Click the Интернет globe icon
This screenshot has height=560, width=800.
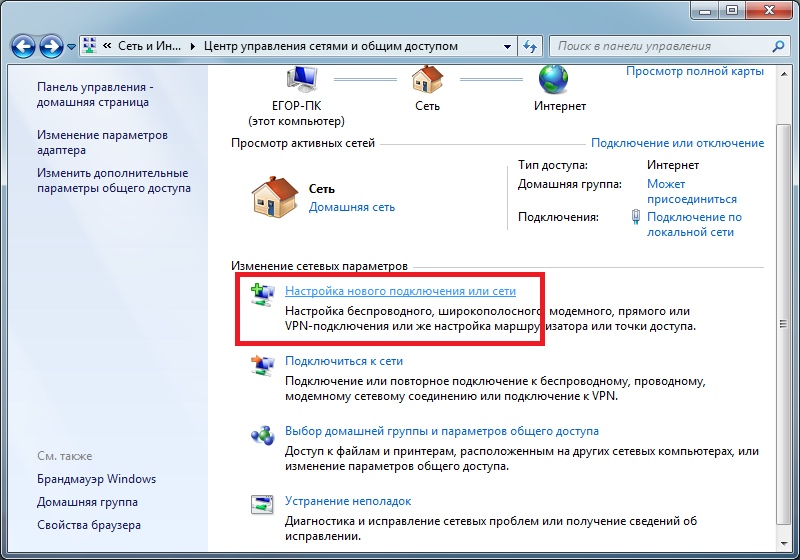(x=553, y=80)
